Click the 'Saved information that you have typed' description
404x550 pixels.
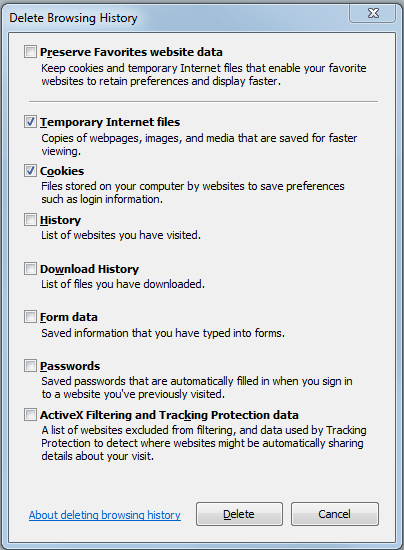click(163, 333)
